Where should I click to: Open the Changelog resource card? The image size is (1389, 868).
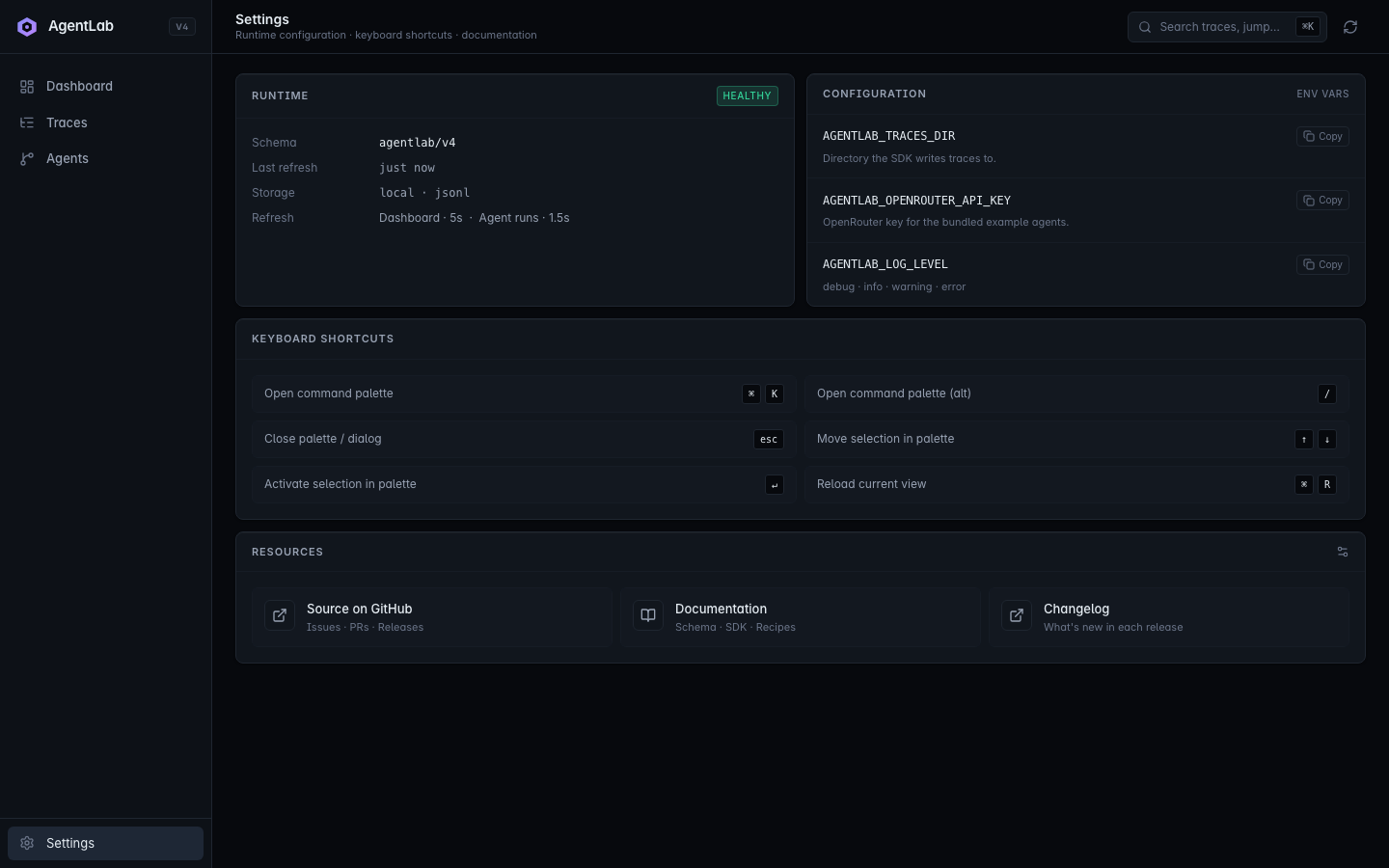coord(1169,617)
